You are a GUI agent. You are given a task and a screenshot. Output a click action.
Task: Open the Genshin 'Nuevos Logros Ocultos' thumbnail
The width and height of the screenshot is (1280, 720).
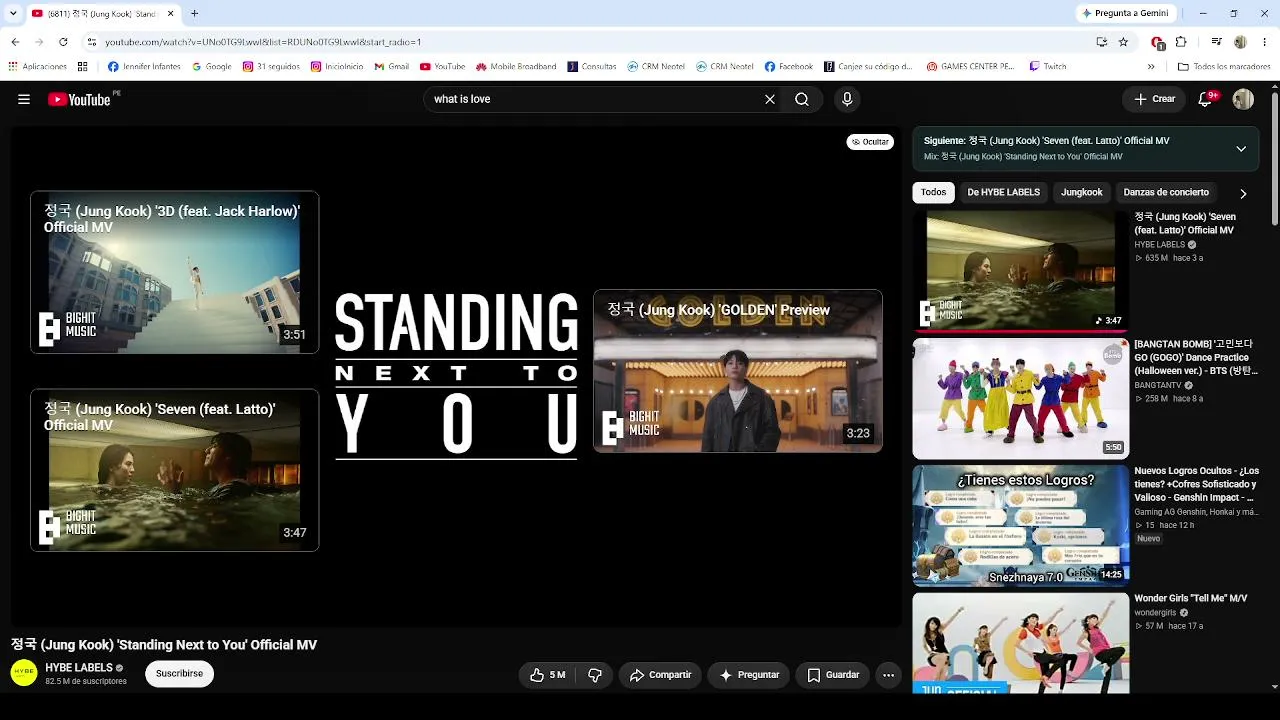pyautogui.click(x=1021, y=525)
